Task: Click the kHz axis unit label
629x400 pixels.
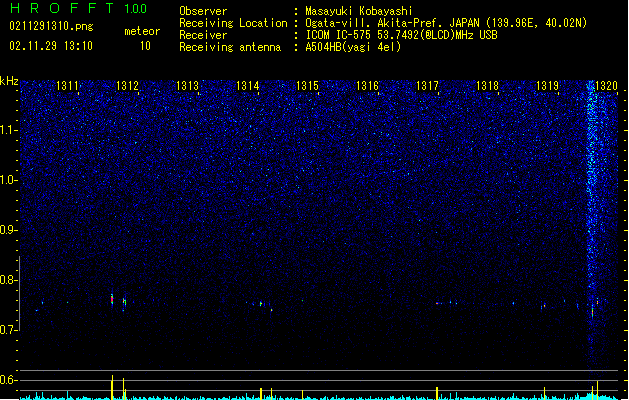Action: (9, 81)
